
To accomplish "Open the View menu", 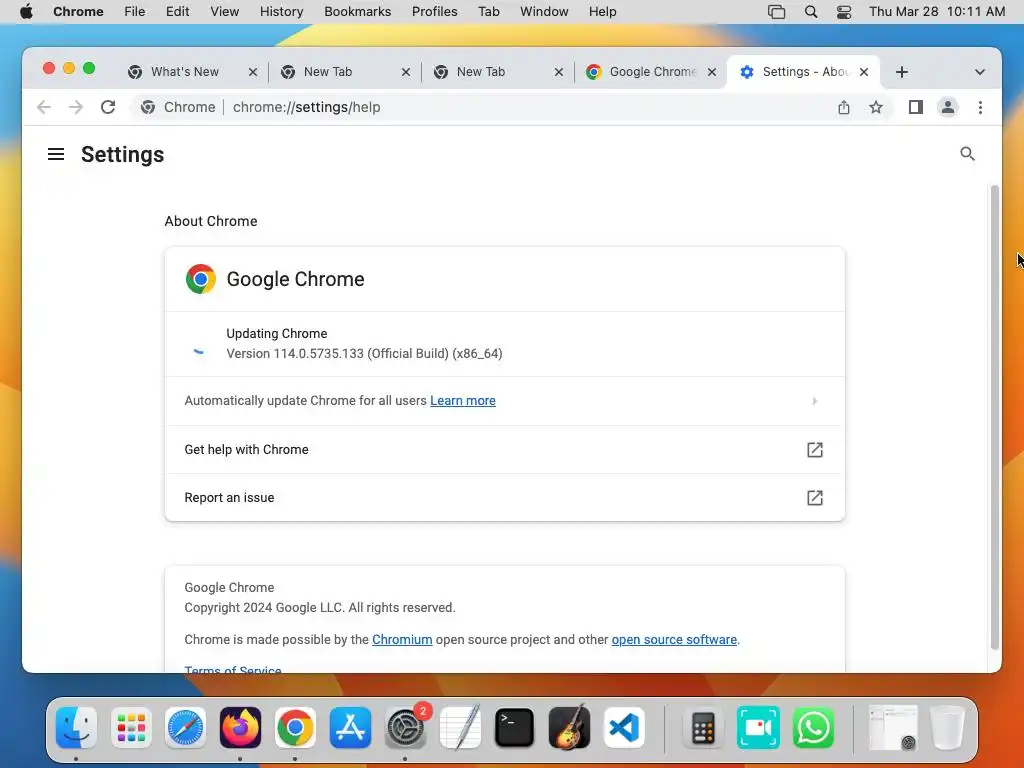I will tap(225, 12).
